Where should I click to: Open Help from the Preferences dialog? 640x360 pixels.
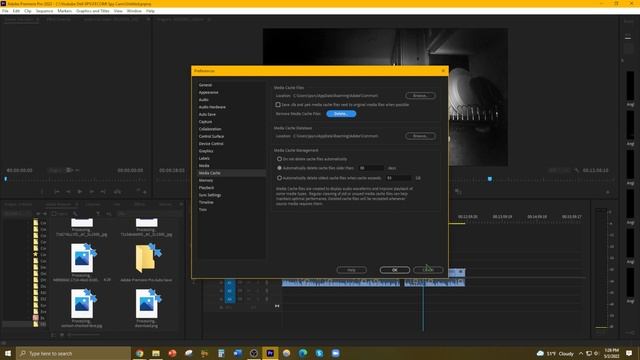coord(351,270)
